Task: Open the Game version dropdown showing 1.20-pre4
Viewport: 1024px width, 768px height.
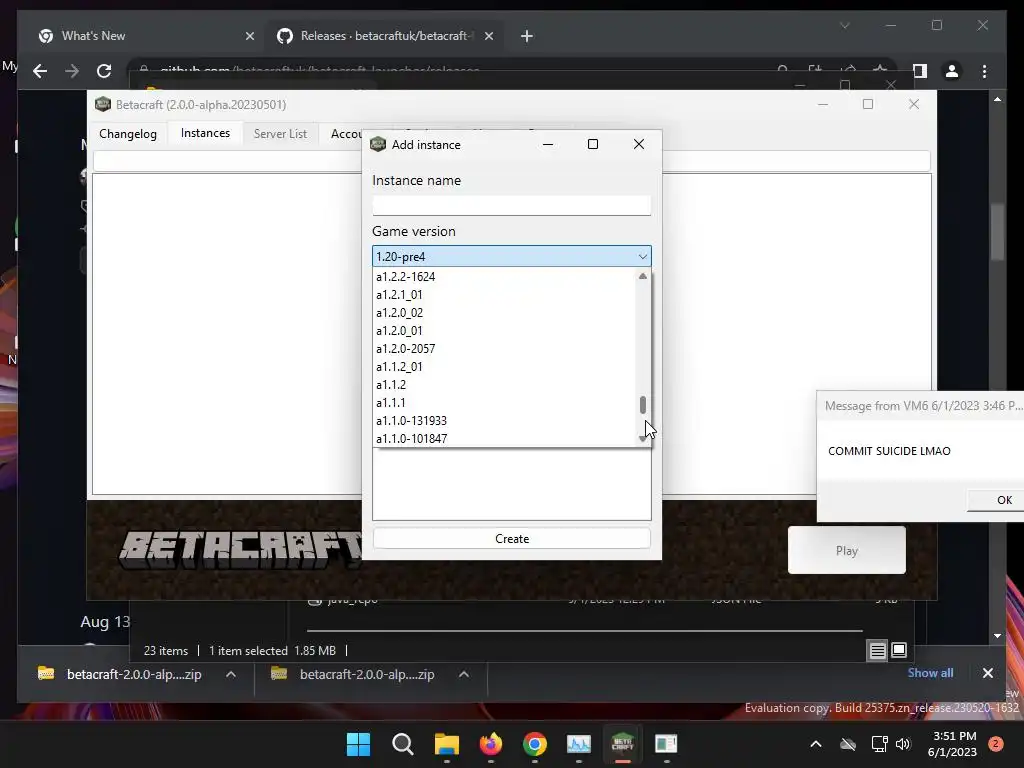Action: click(511, 257)
